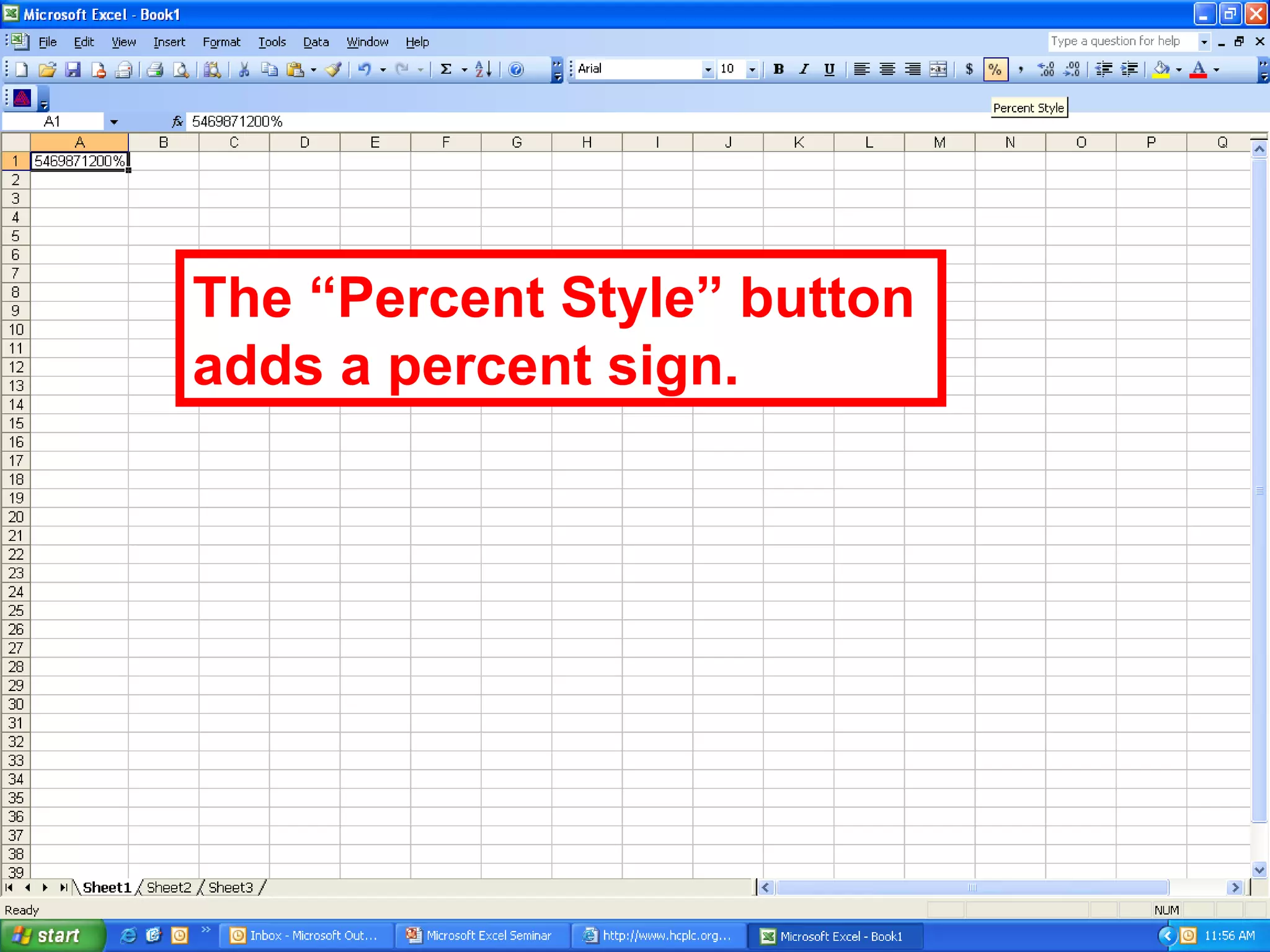Open the Edit menu
The image size is (1270, 952).
(84, 42)
